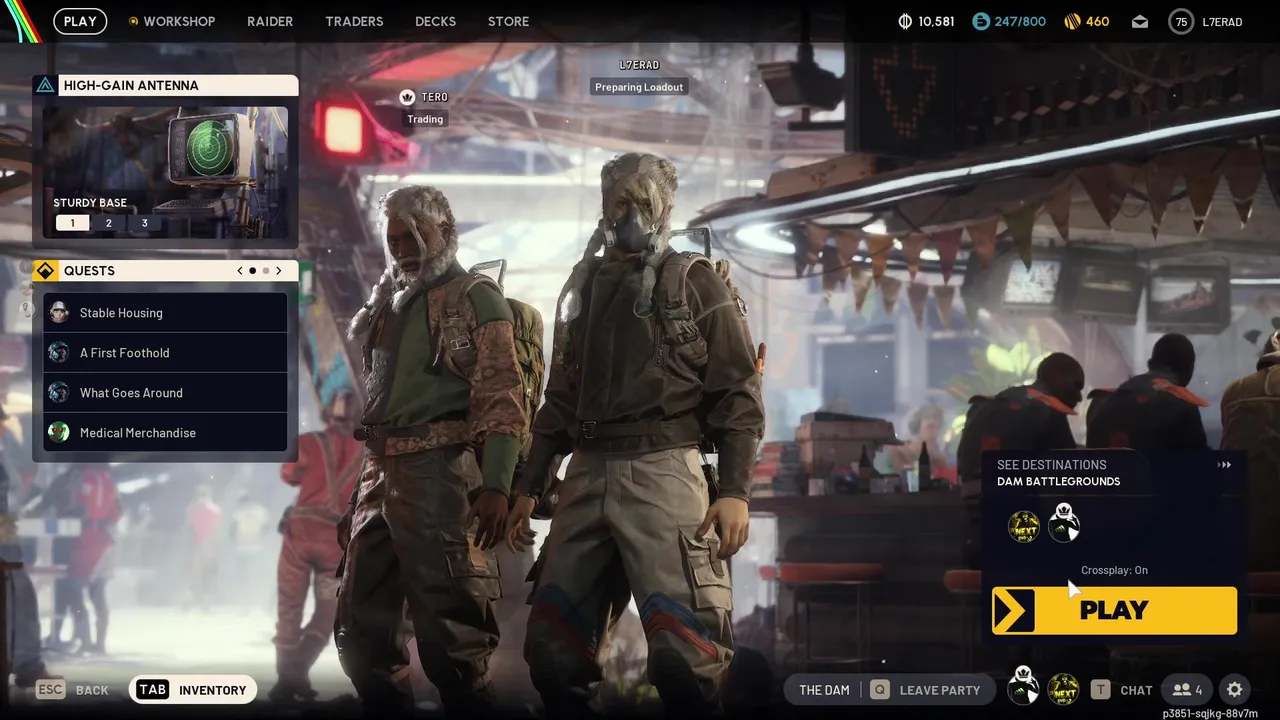Click the crown icon next to TERO
1280x720 pixels.
(x=407, y=97)
